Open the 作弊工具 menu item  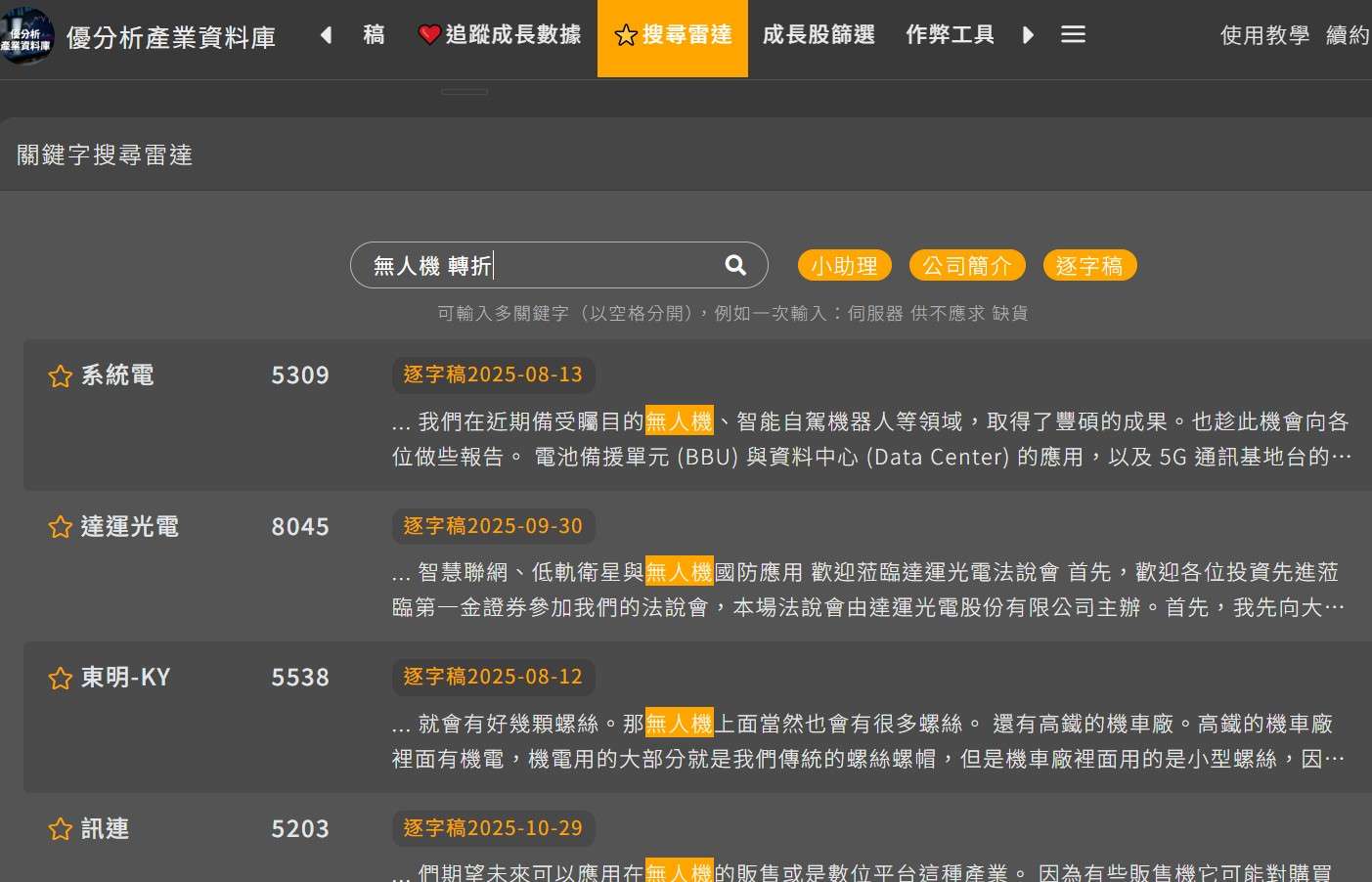(950, 33)
